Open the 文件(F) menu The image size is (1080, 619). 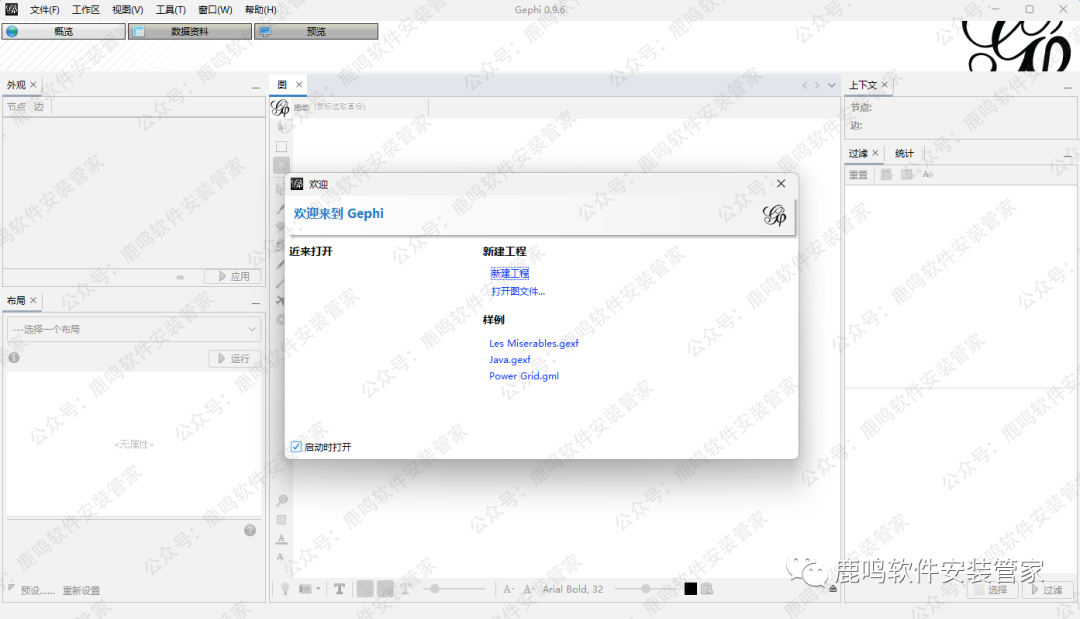44,10
